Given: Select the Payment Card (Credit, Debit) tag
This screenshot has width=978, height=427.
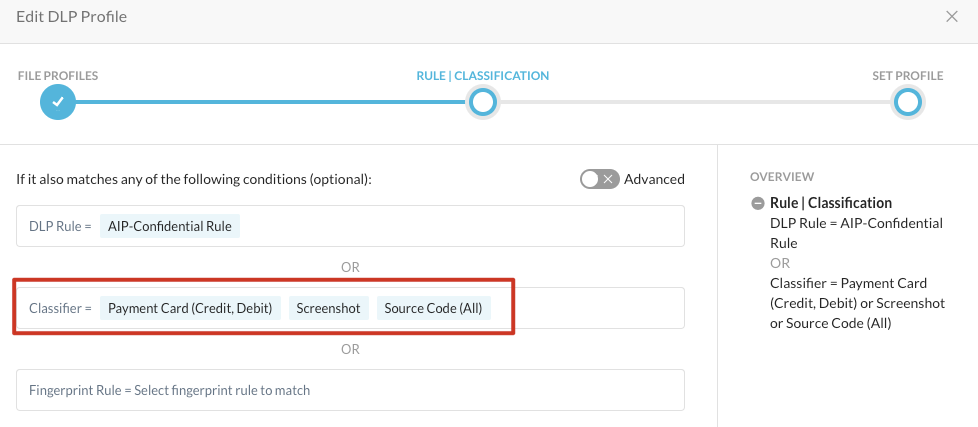Looking at the screenshot, I should tap(190, 308).
